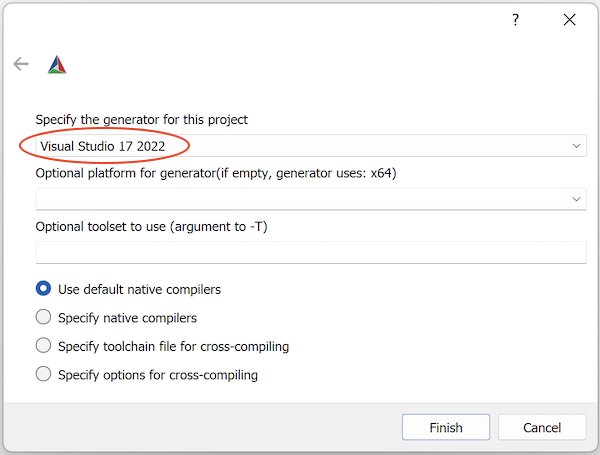Close the generator dialog with X
600x455 pixels.
pos(569,20)
